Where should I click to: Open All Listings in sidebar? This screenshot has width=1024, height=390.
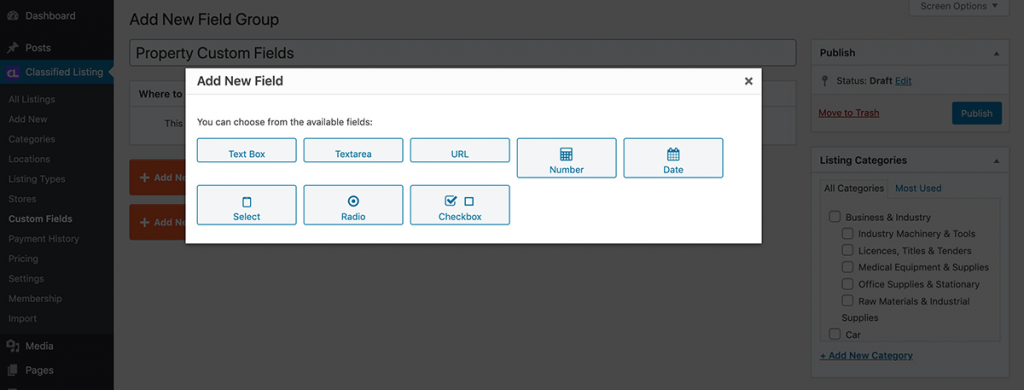click(x=31, y=99)
